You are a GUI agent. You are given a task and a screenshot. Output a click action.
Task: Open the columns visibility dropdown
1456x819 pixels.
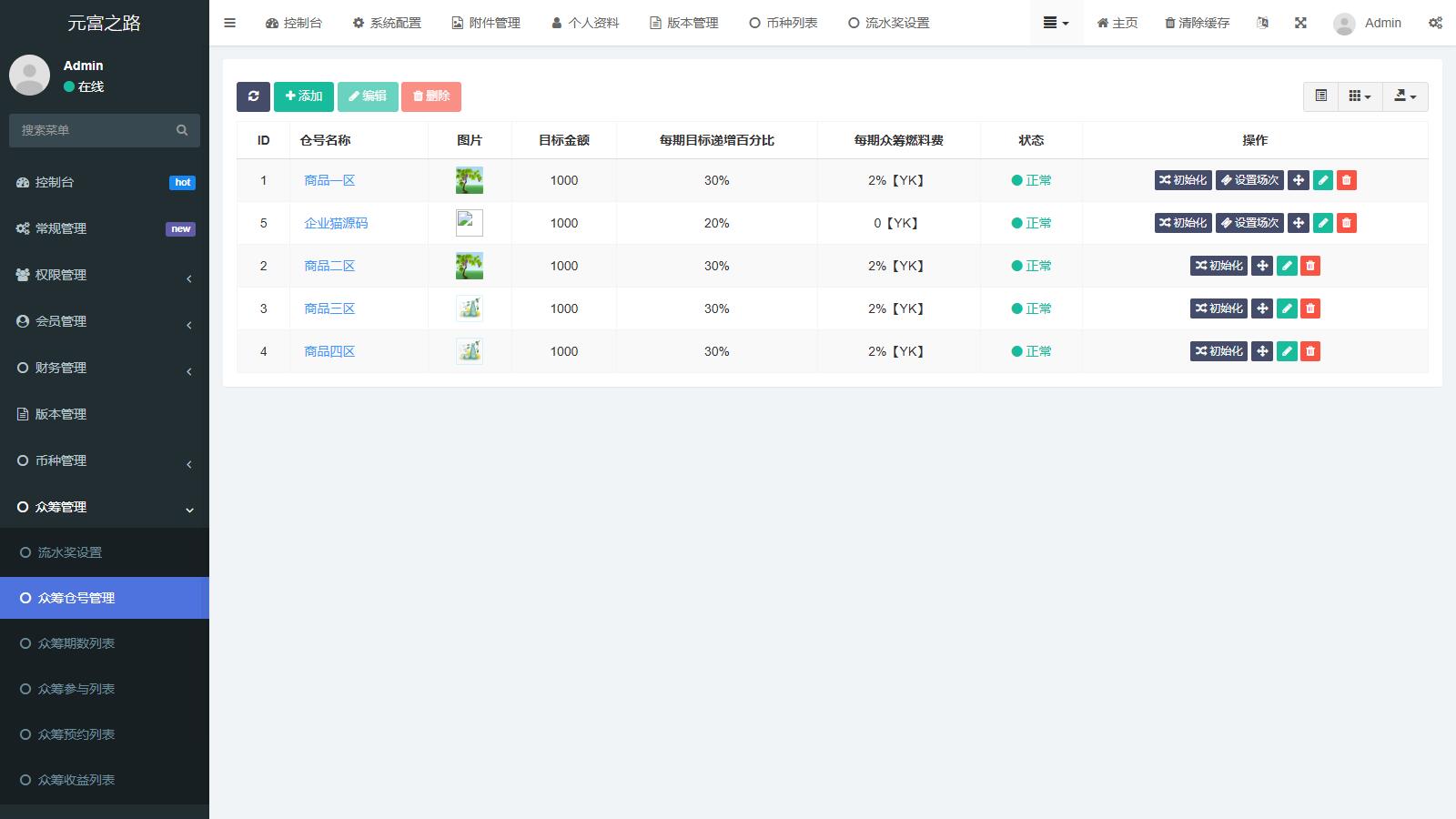(x=1360, y=96)
